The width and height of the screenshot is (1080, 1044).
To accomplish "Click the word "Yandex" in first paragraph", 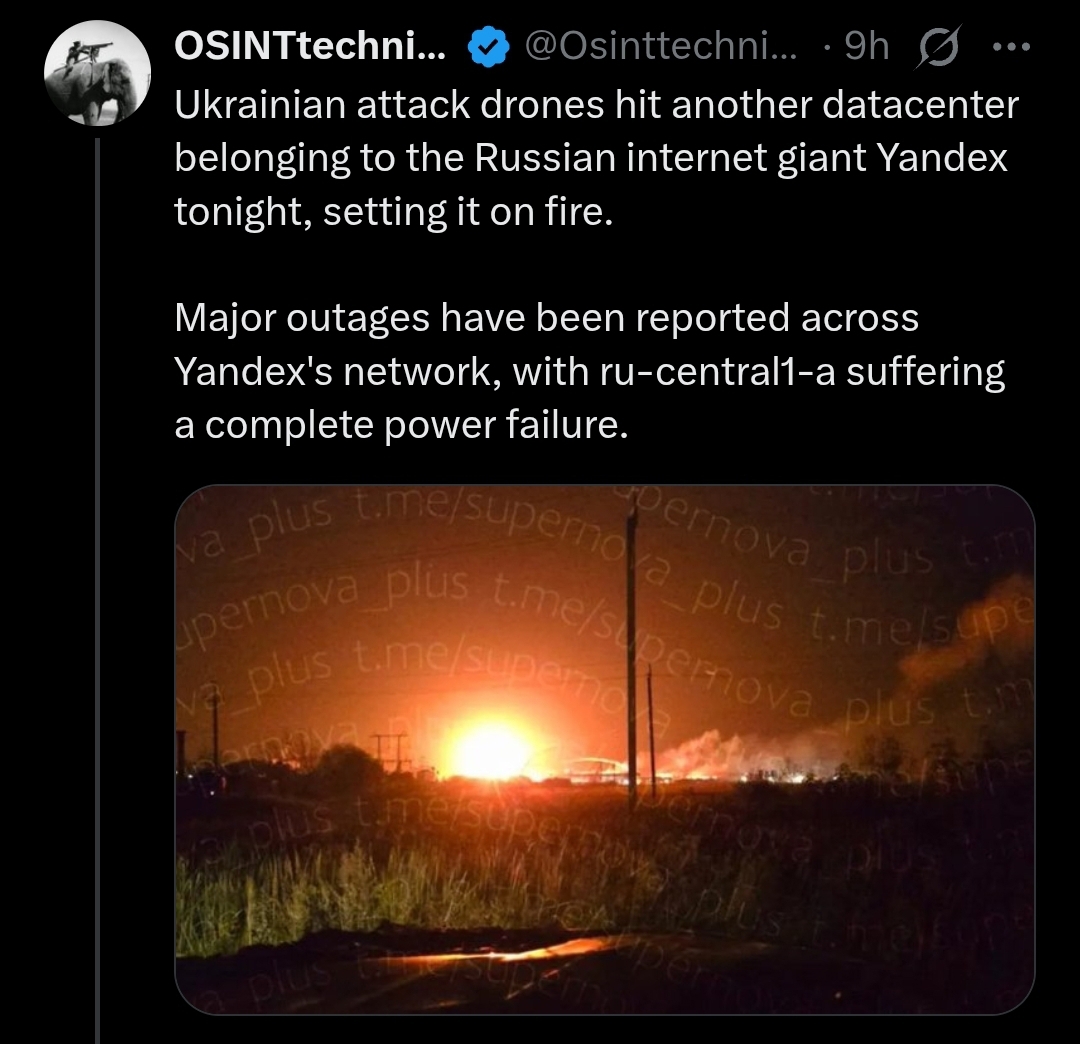I will pyautogui.click(x=942, y=158).
